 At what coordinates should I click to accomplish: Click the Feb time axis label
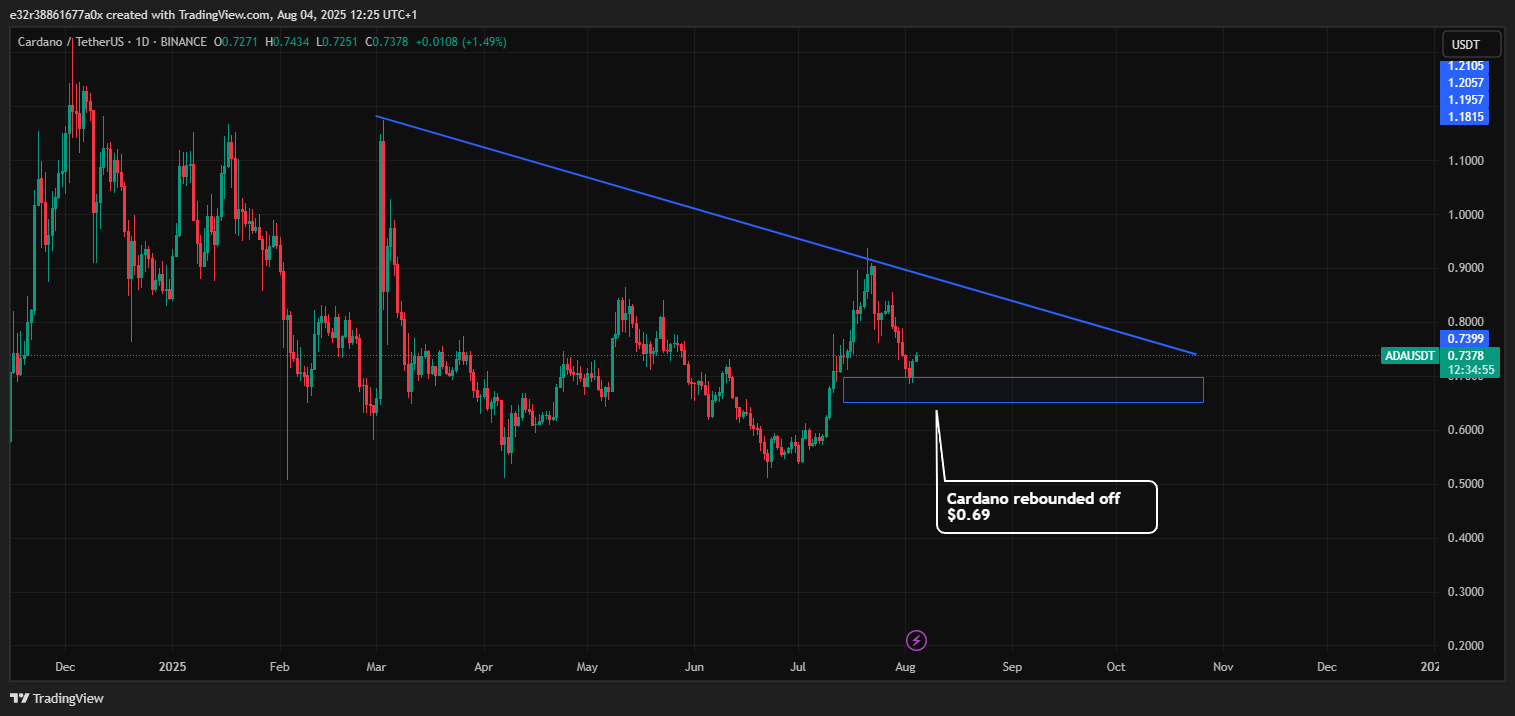[280, 666]
